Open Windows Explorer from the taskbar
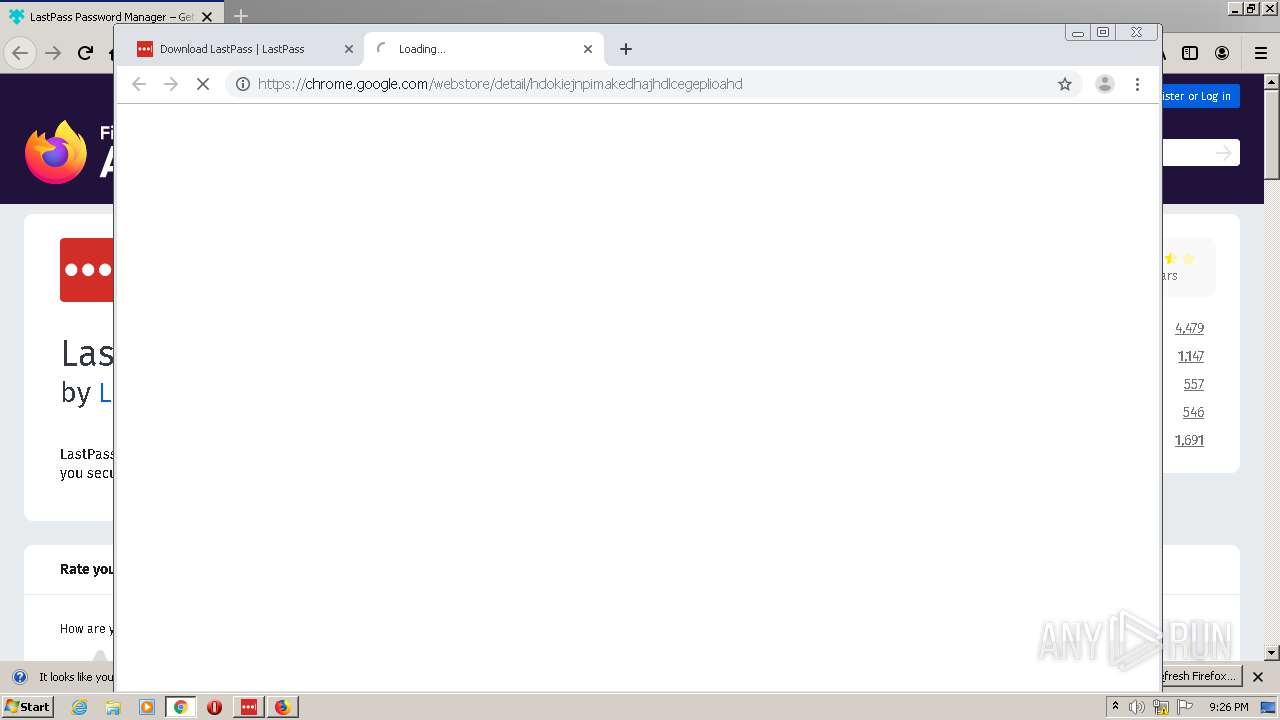Screen dimensions: 1280x720 pos(113,707)
